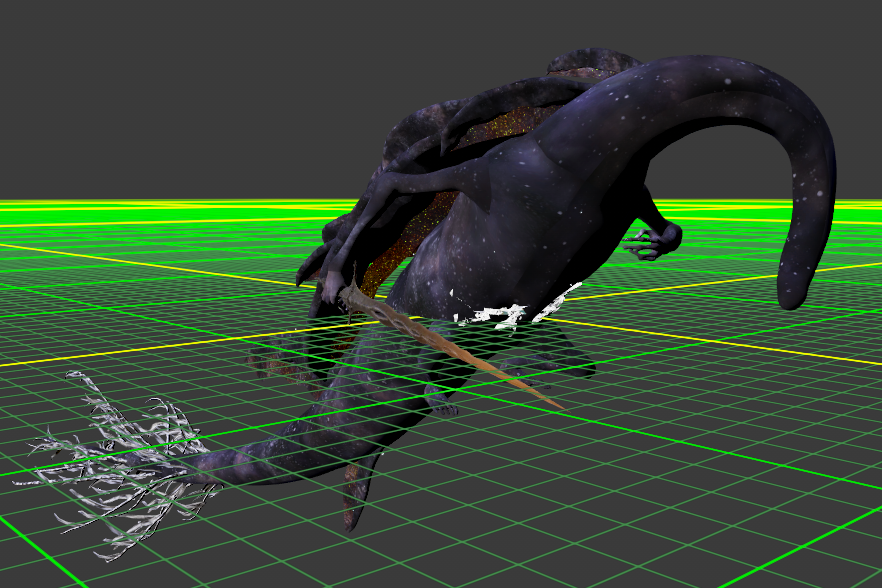This screenshot has height=588, width=882.
Task: Select the white fragment patch near the creature's waist
Action: 515,309
